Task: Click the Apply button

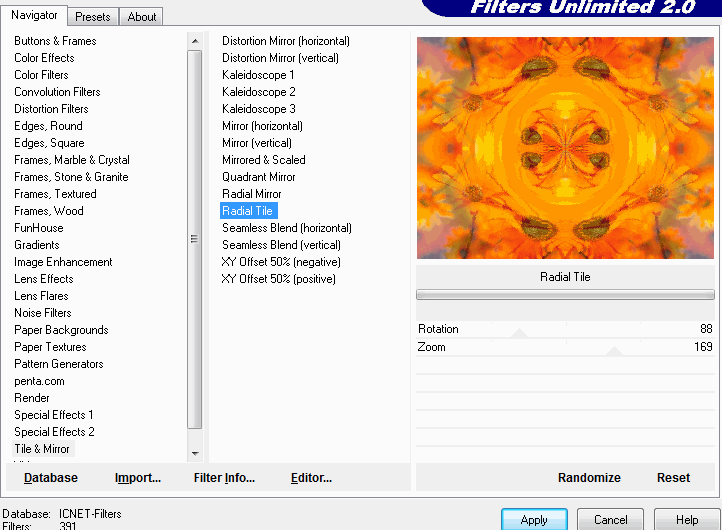Action: pyautogui.click(x=534, y=520)
